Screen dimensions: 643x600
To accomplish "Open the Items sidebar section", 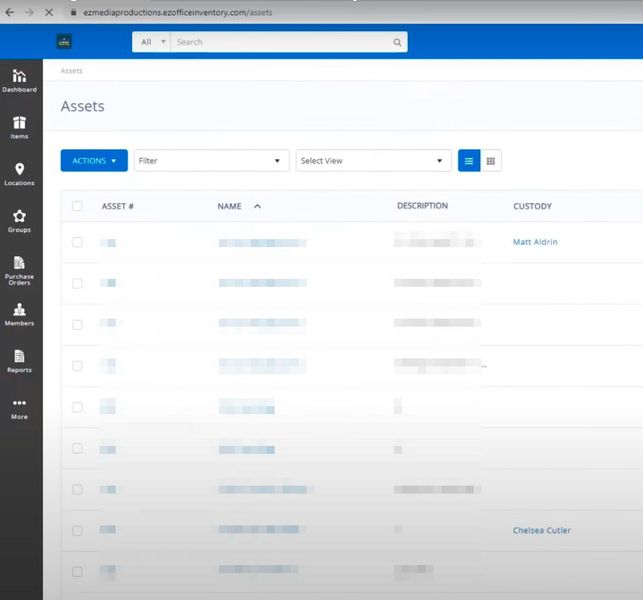I will [19, 128].
